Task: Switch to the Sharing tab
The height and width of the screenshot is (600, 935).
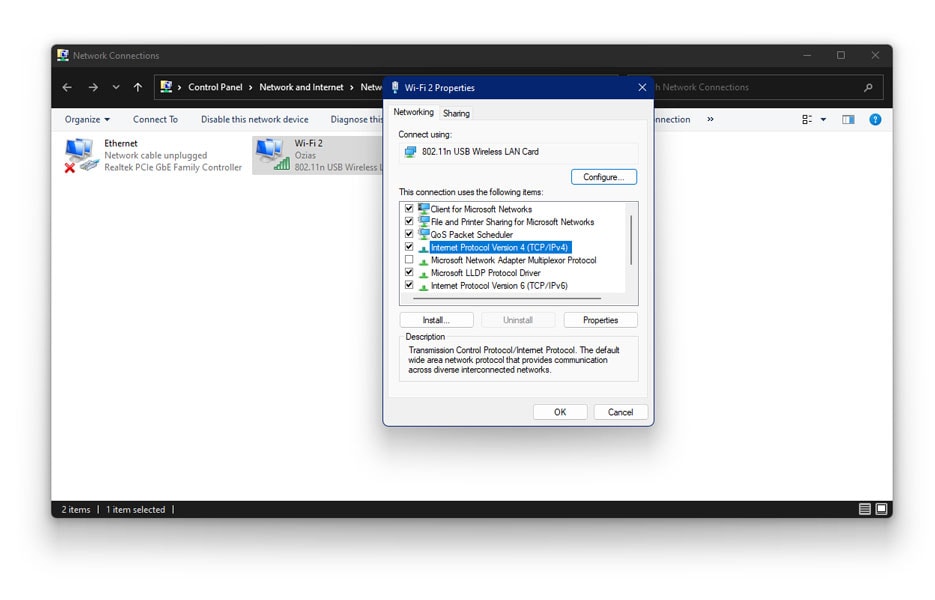Action: (x=456, y=113)
